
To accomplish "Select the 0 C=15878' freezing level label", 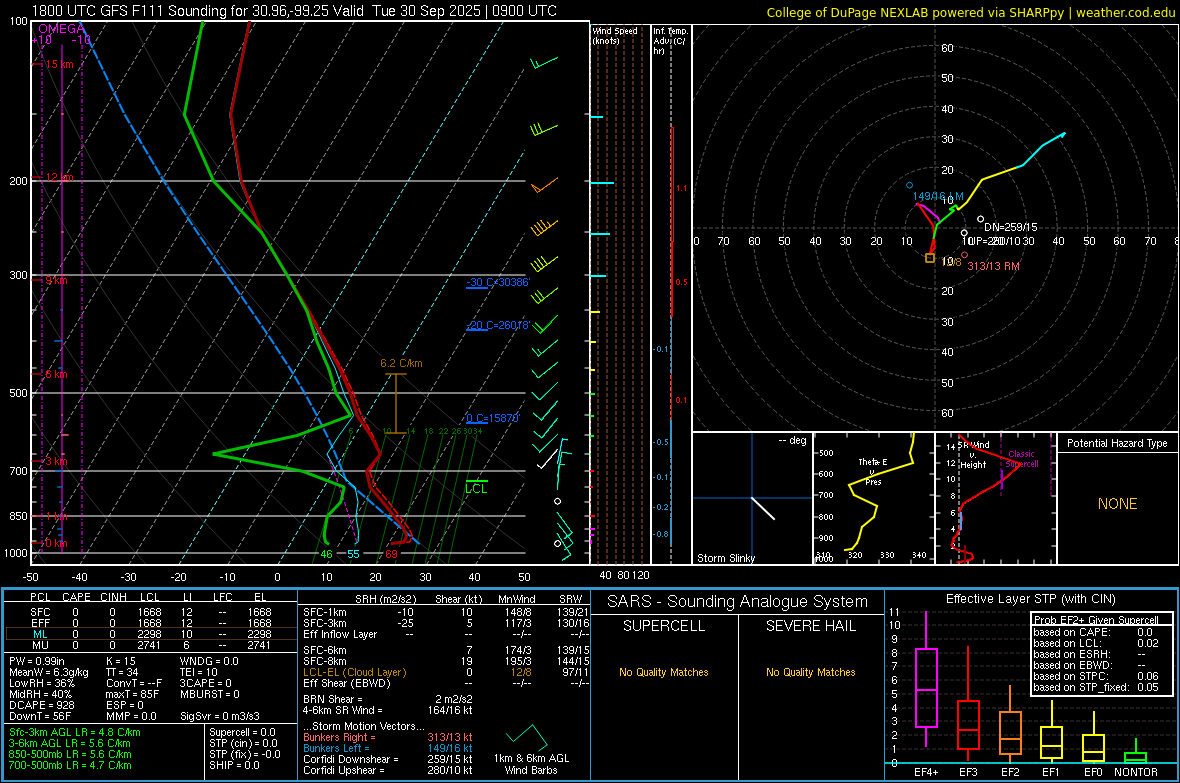I will (x=493, y=418).
